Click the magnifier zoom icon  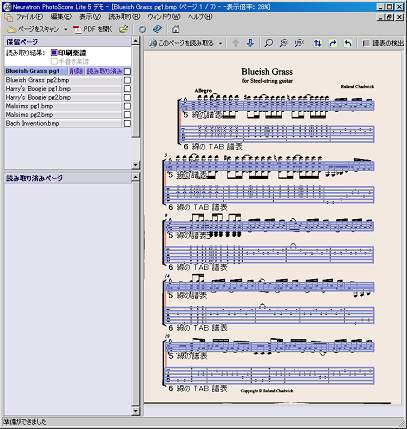(268, 43)
